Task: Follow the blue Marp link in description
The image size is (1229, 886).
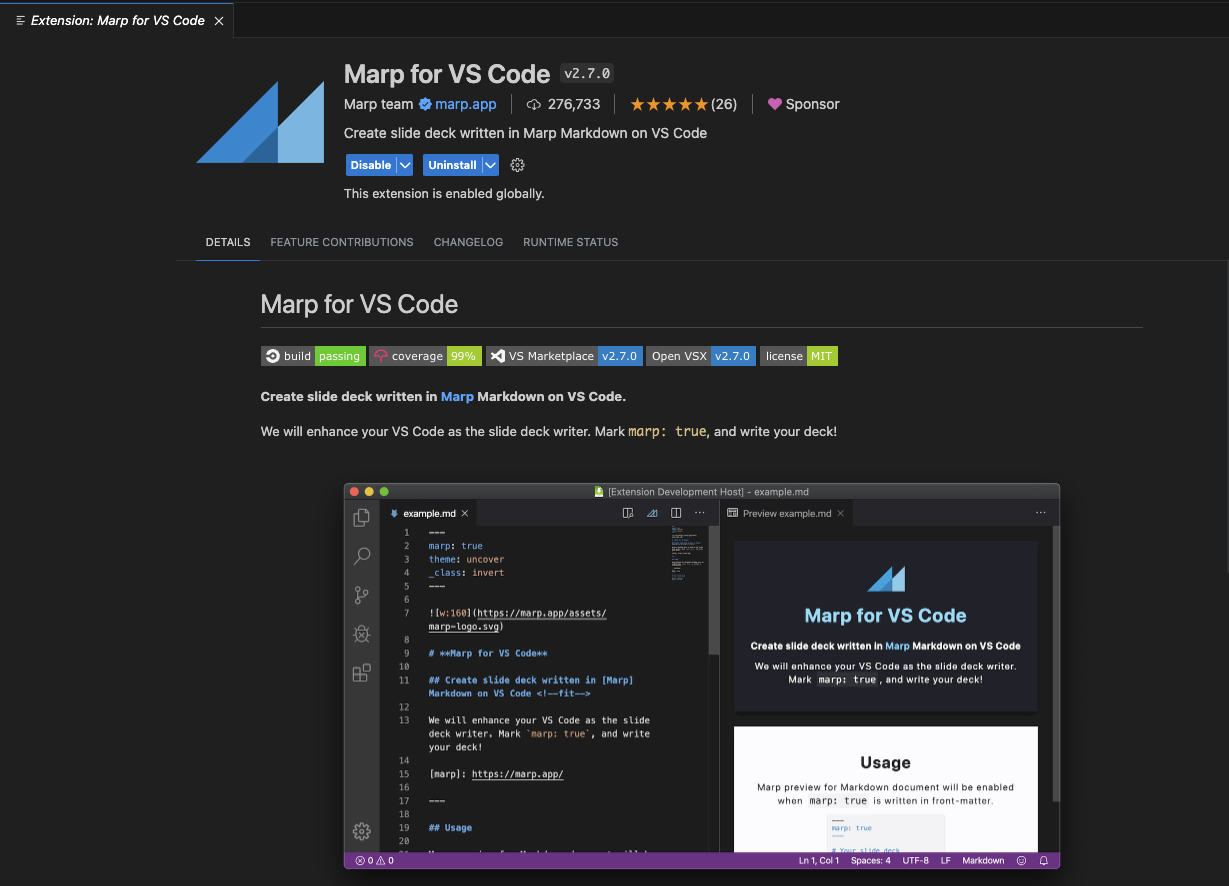Action: [x=457, y=396]
